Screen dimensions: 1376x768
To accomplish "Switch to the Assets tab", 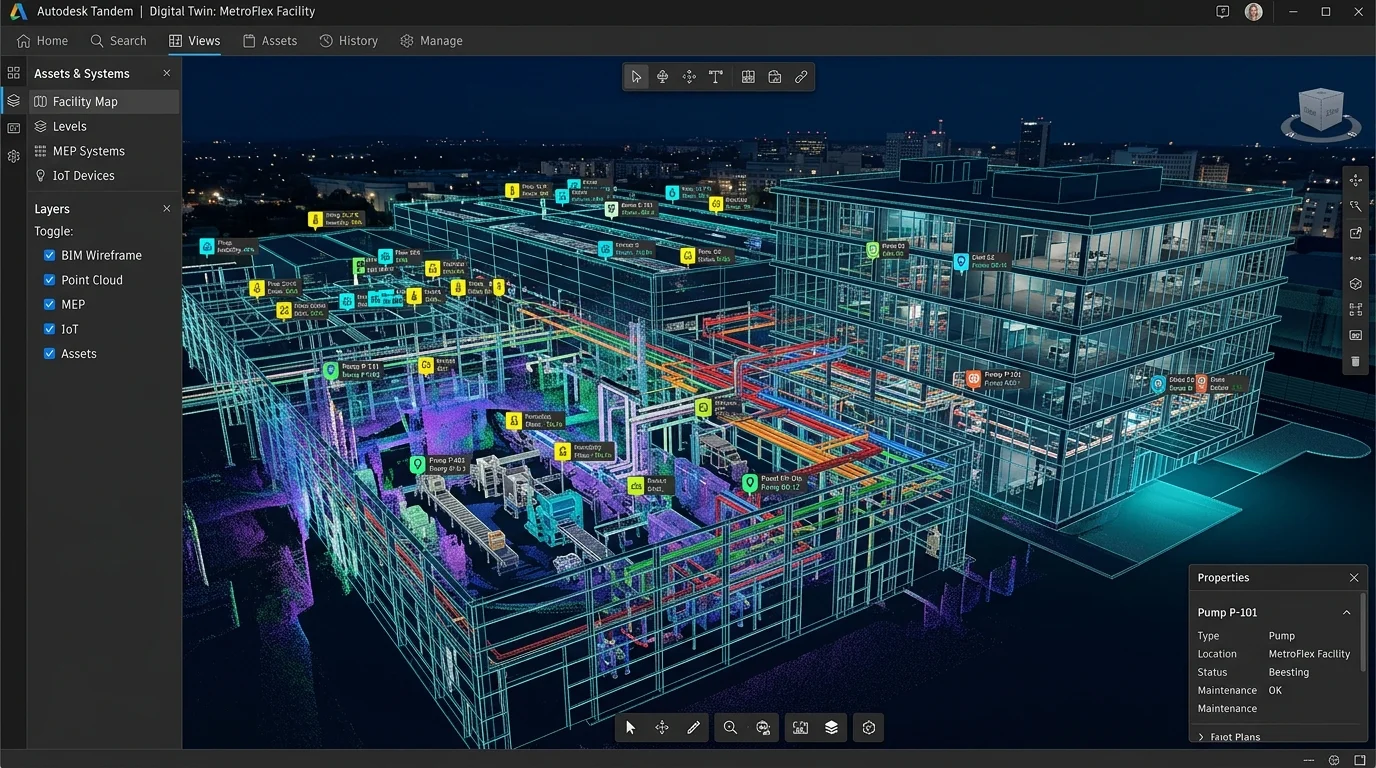I will click(270, 41).
